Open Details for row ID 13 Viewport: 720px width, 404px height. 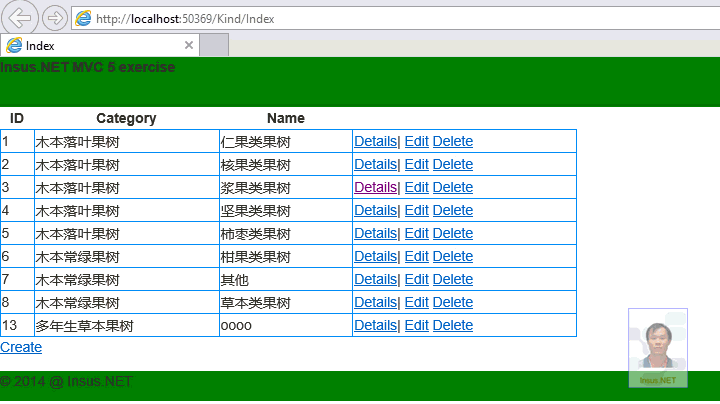[375, 325]
